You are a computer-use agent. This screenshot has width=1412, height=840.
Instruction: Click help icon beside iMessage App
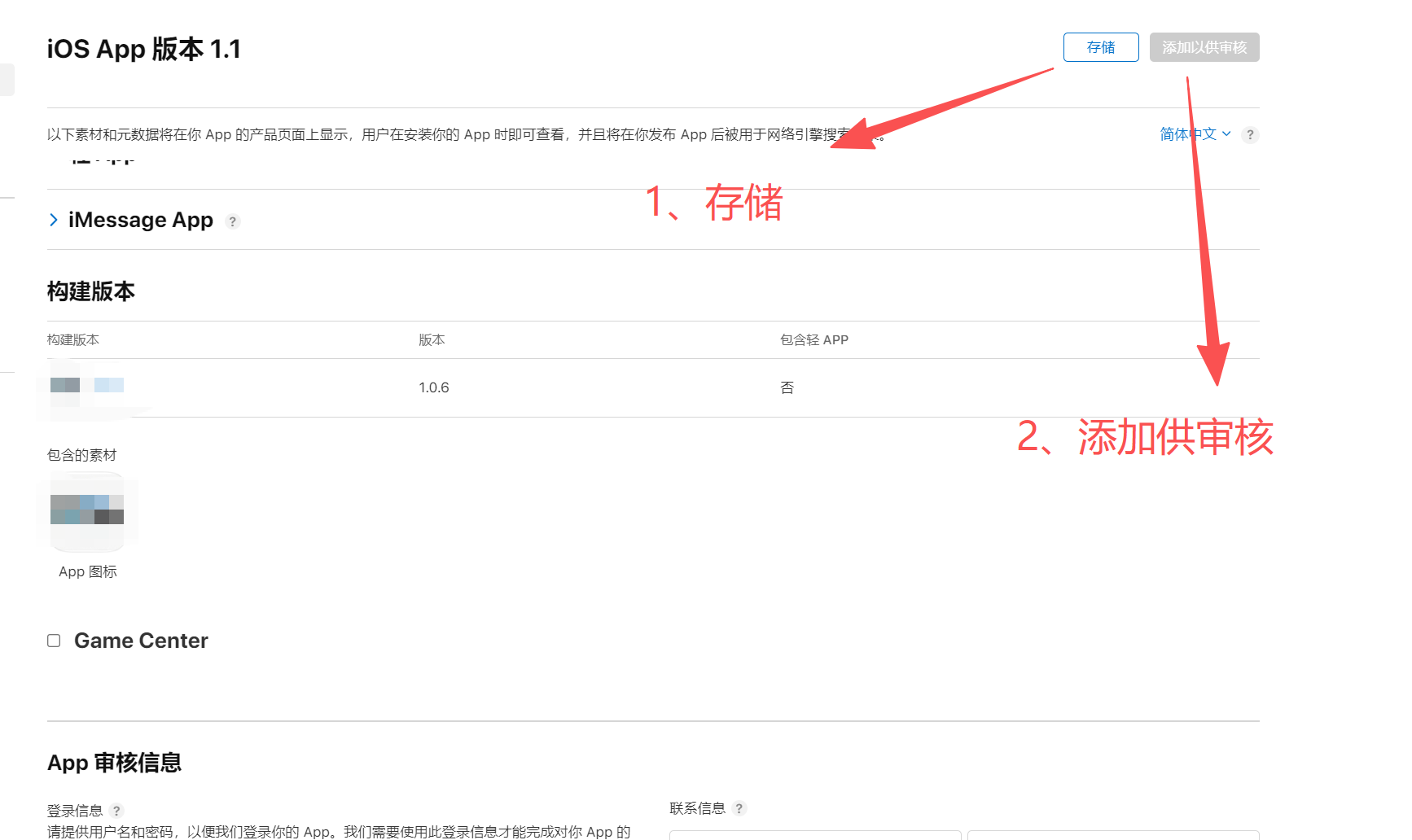(233, 221)
